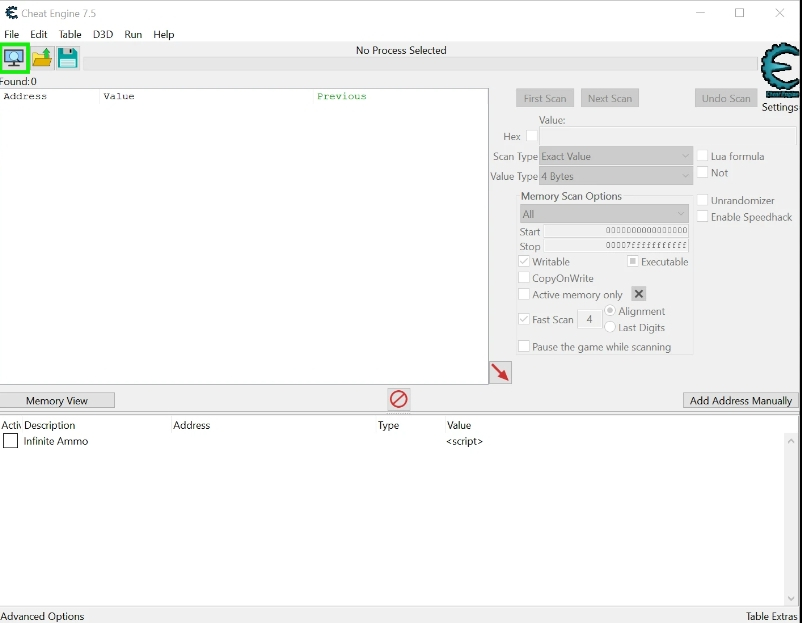Screen dimensions: 802x623
Task: Open Settings under the logo
Action: coord(779,107)
